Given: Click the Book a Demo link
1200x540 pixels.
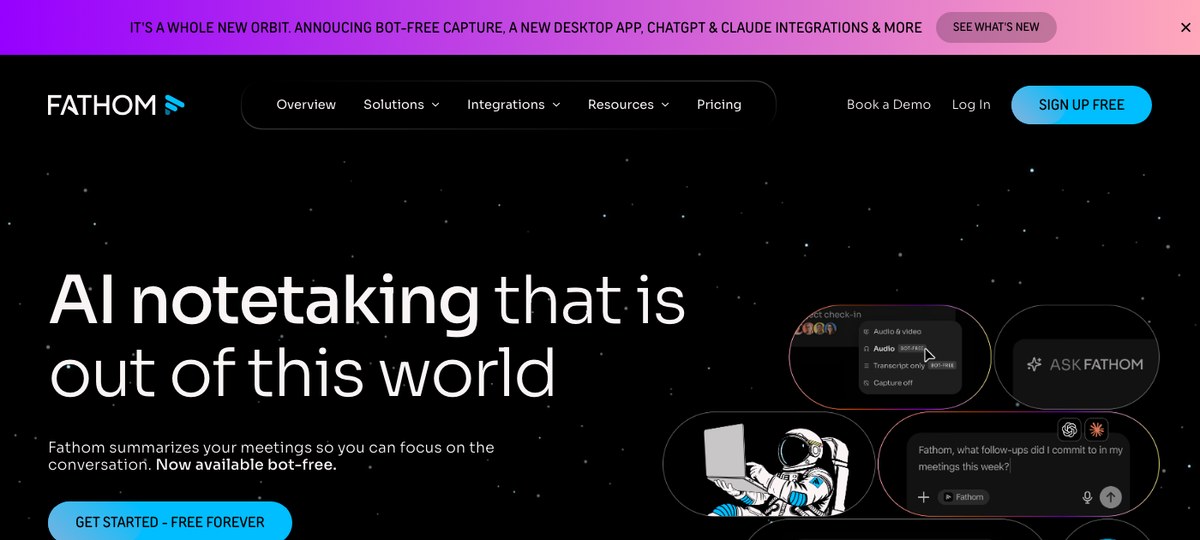Looking at the screenshot, I should (888, 105).
